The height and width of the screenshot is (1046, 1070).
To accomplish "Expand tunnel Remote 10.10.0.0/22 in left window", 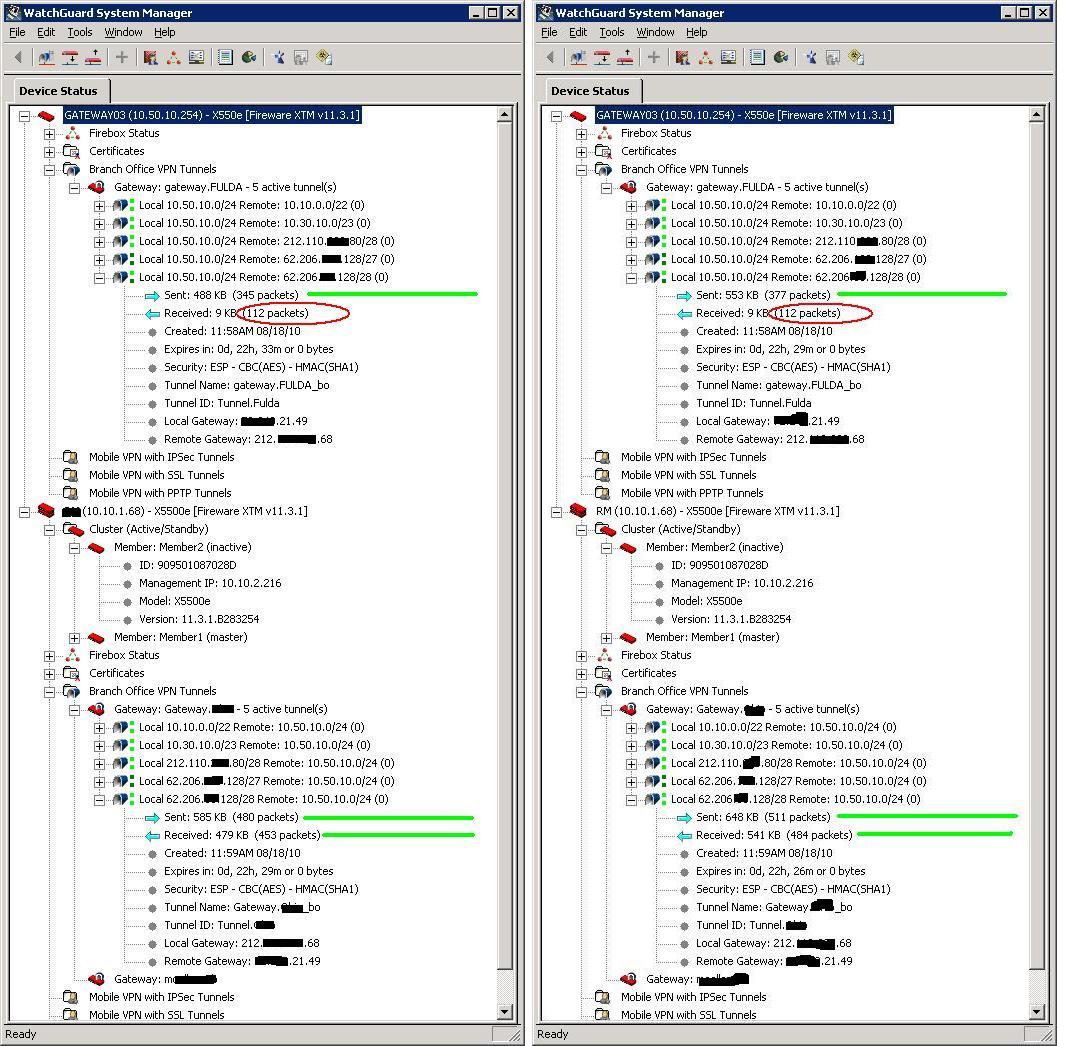I will pos(99,206).
